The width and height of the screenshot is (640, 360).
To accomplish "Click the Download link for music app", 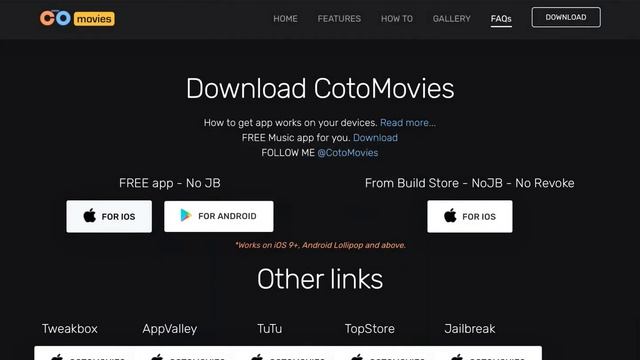I will pos(375,138).
